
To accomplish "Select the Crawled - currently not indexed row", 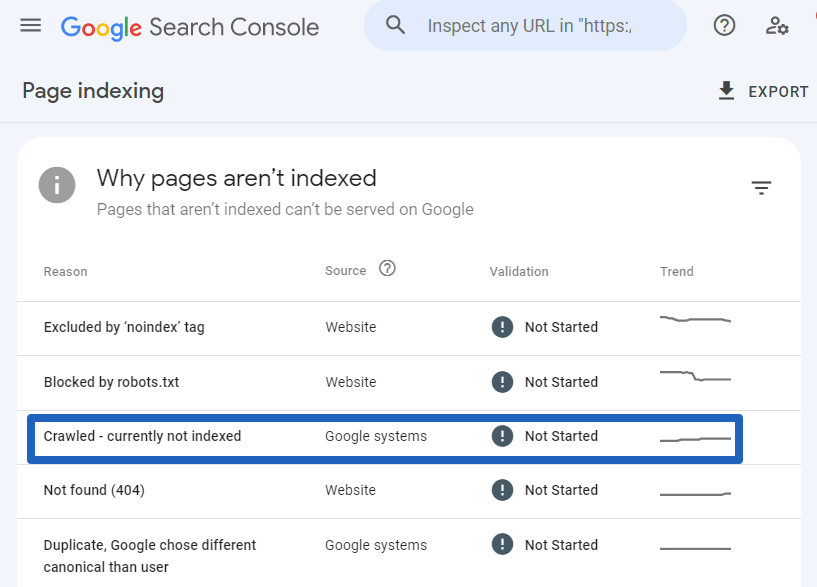I will pyautogui.click(x=385, y=439).
